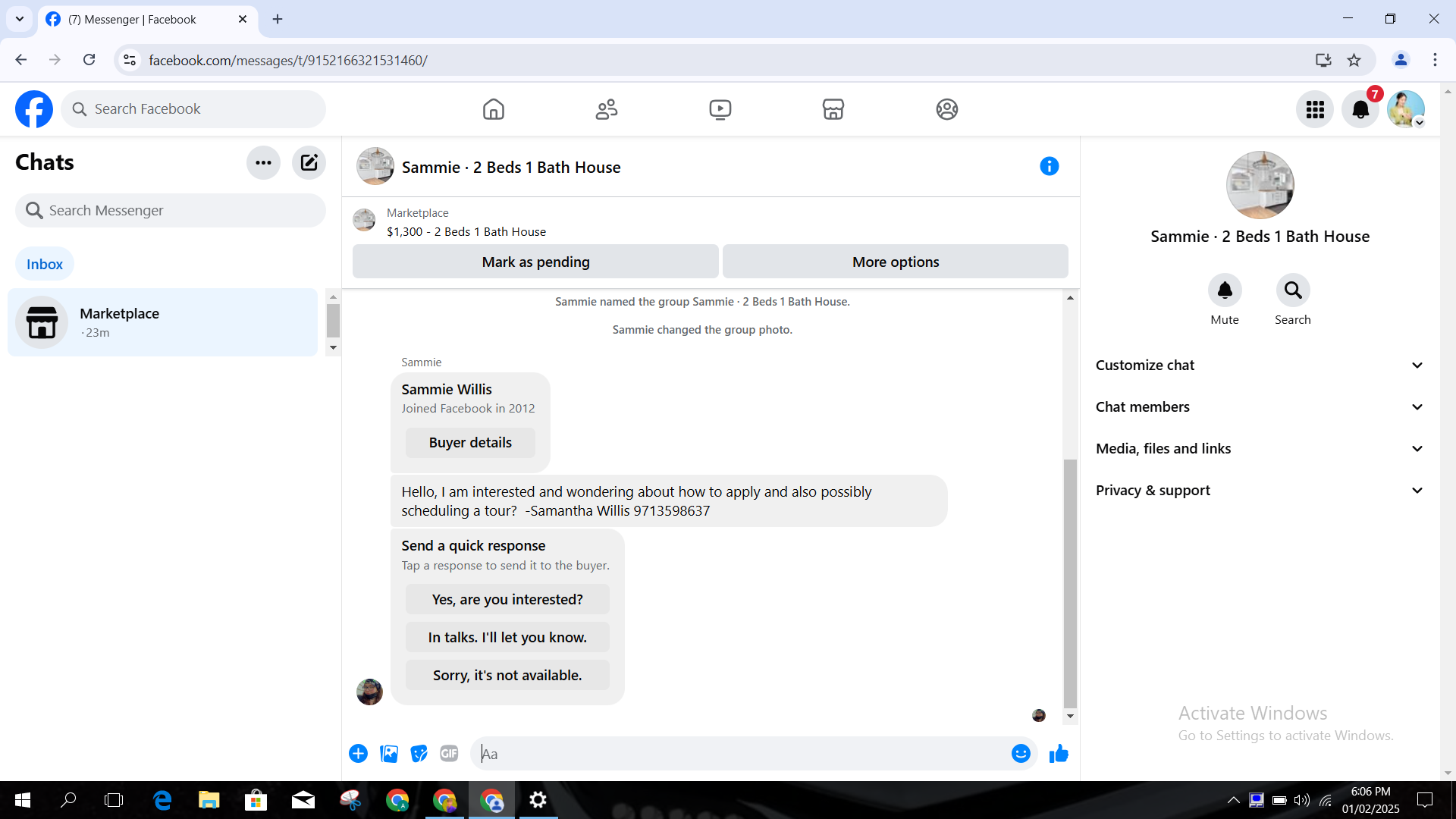Attach a photo file to message

(x=389, y=754)
